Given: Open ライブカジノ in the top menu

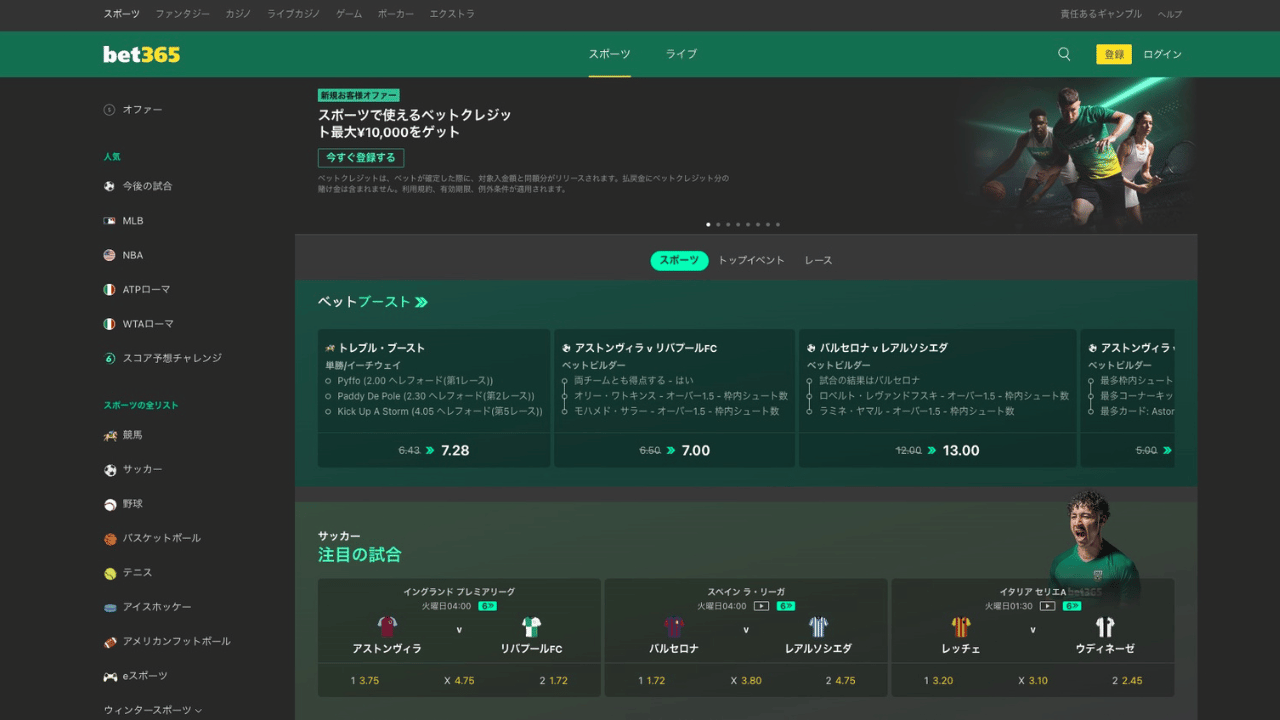Looking at the screenshot, I should coord(294,14).
